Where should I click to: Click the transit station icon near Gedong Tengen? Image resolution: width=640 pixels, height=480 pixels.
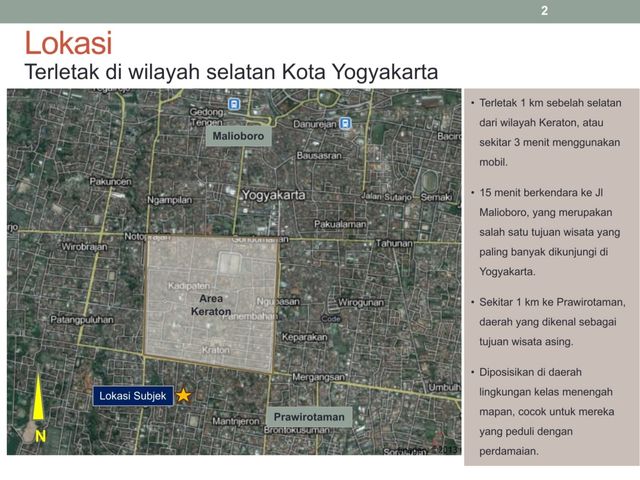(x=234, y=104)
